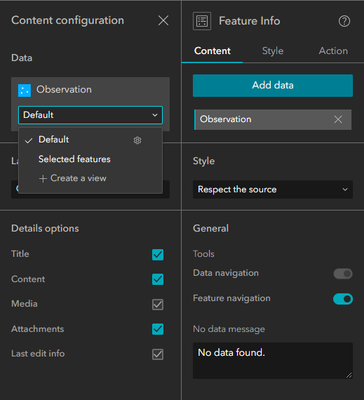This screenshot has width=364, height=400.
Task: Open Feature Info help icon
Action: coord(344,21)
